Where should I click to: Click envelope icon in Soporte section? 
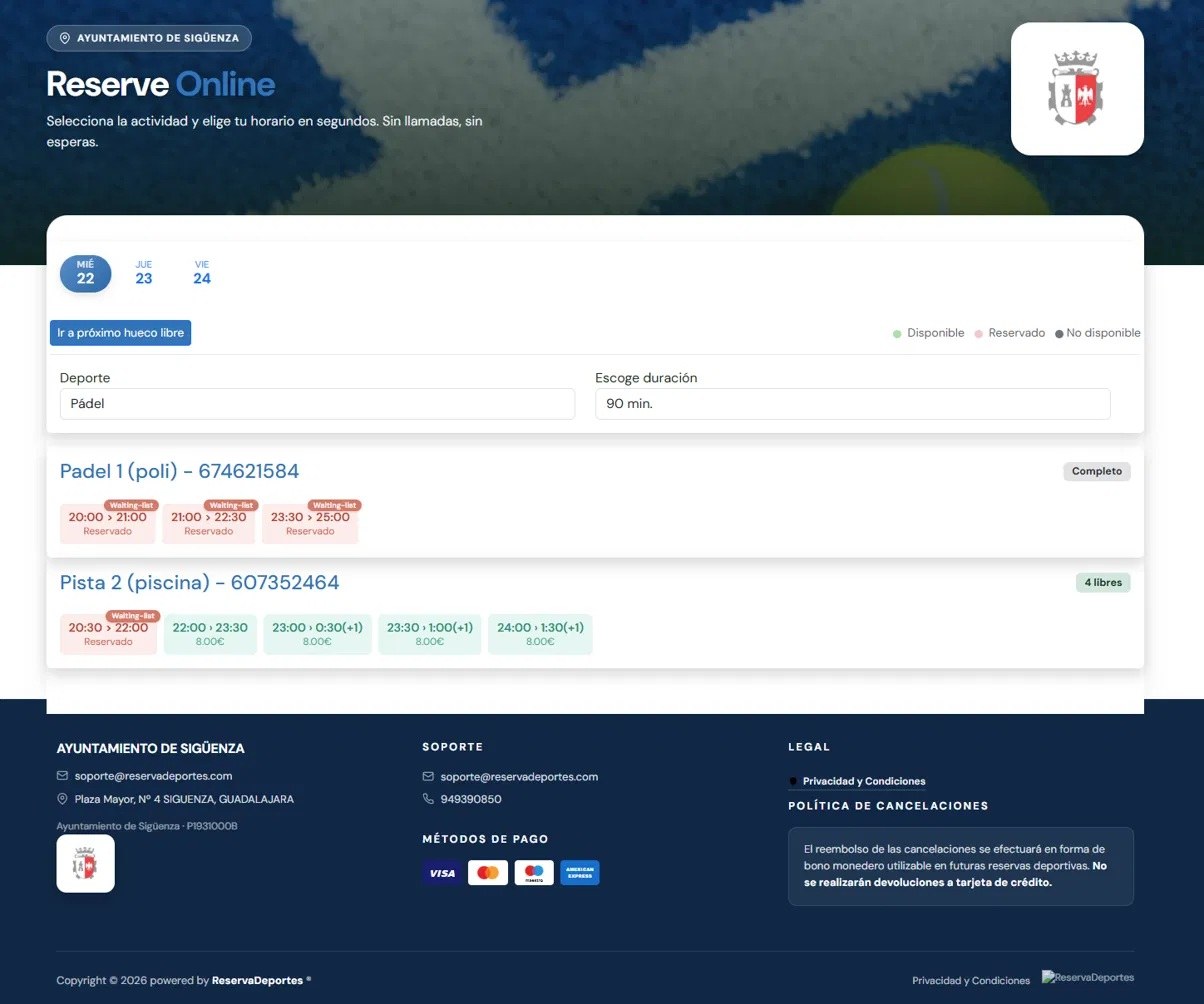pyautogui.click(x=428, y=777)
